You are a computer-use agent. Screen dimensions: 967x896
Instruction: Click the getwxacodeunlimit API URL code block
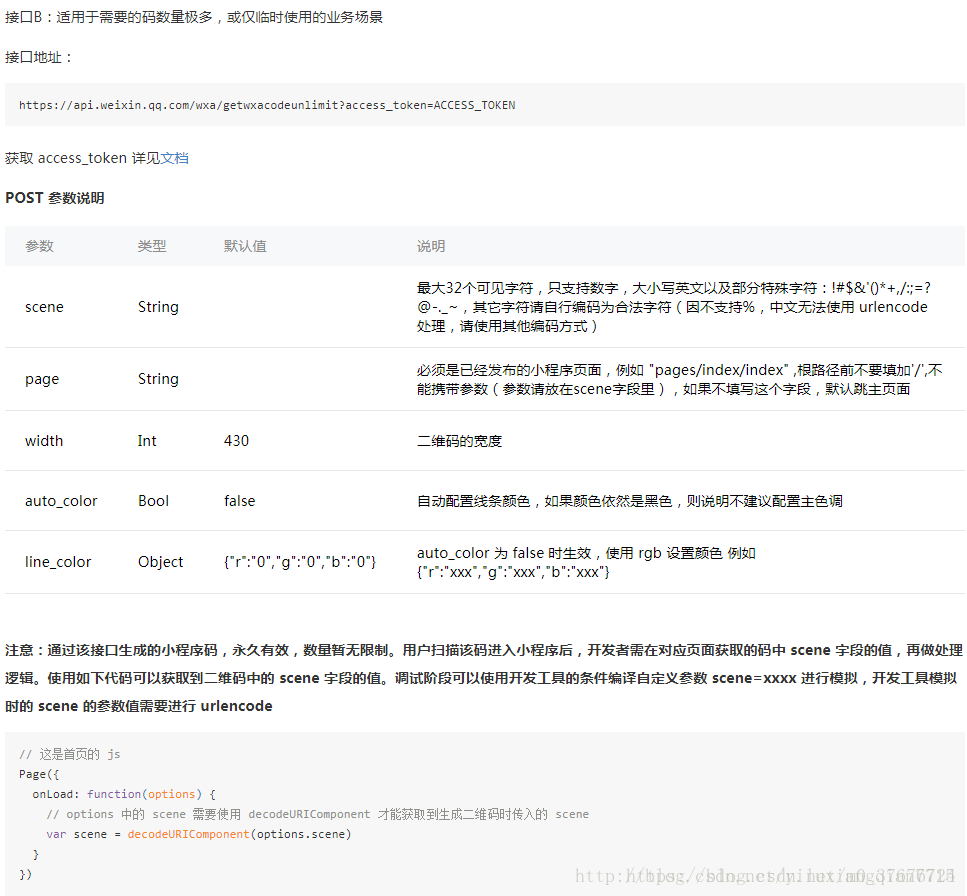(485, 105)
